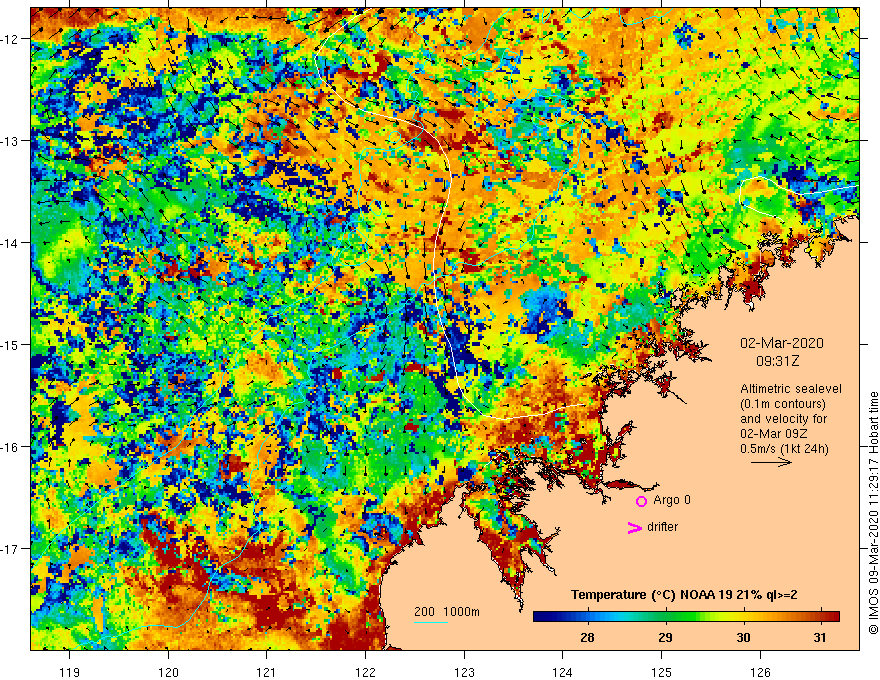Click the '02-Mar 09Z' caption line
880x680 pixels.
pyautogui.click(x=774, y=434)
